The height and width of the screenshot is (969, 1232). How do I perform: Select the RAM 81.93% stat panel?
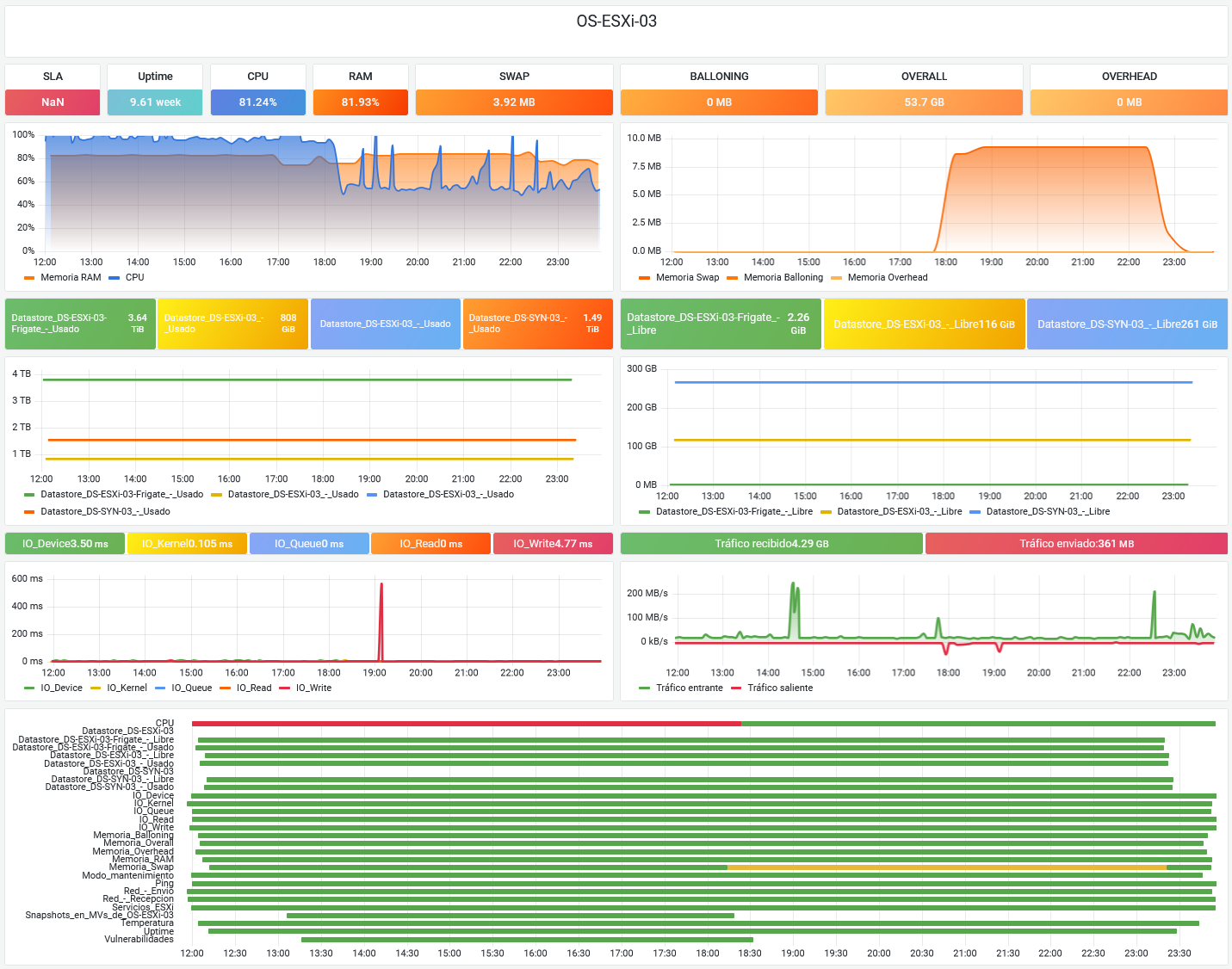[x=360, y=102]
